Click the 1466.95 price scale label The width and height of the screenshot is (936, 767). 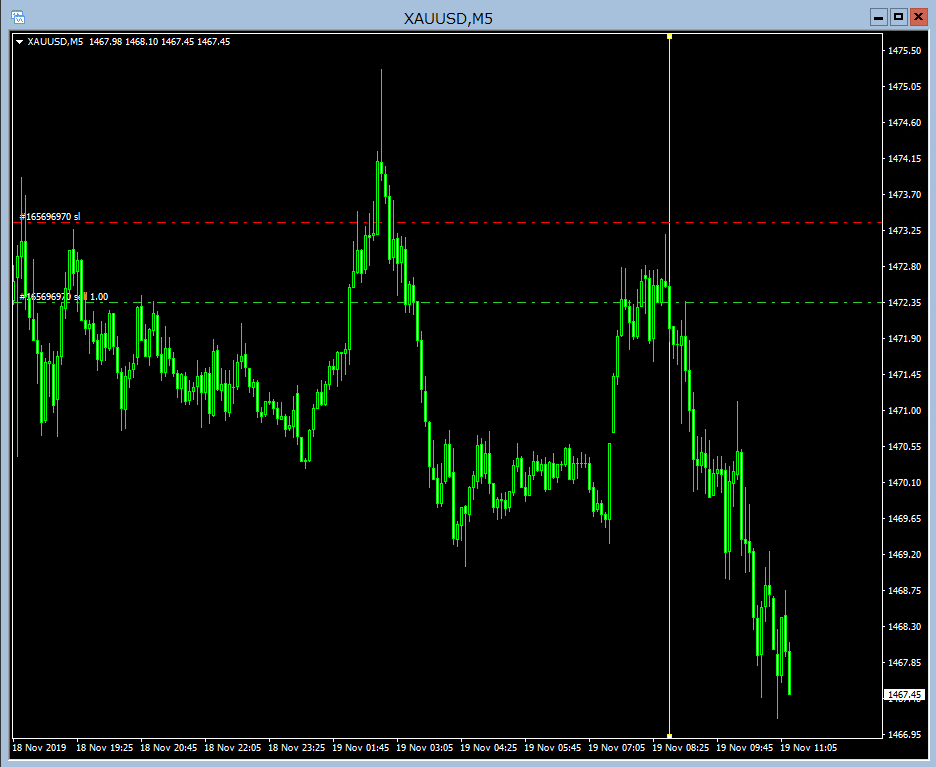pos(904,735)
